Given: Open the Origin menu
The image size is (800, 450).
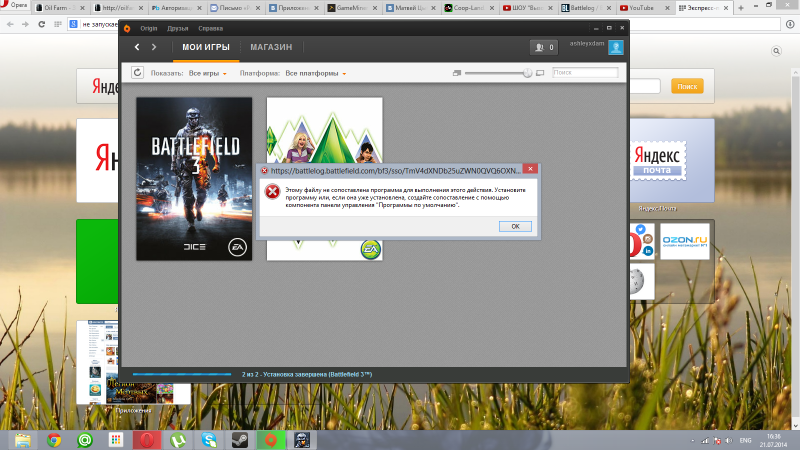Looking at the screenshot, I should [x=148, y=29].
